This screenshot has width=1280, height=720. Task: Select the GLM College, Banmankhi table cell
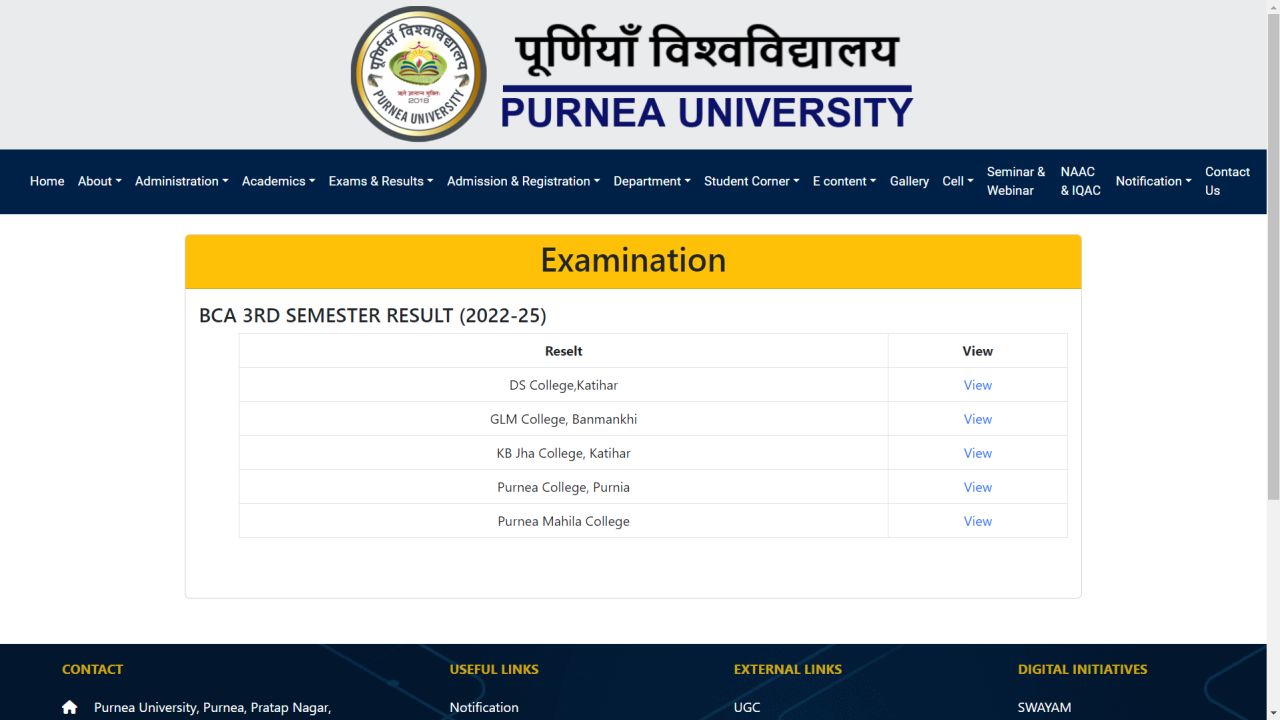[x=564, y=419]
